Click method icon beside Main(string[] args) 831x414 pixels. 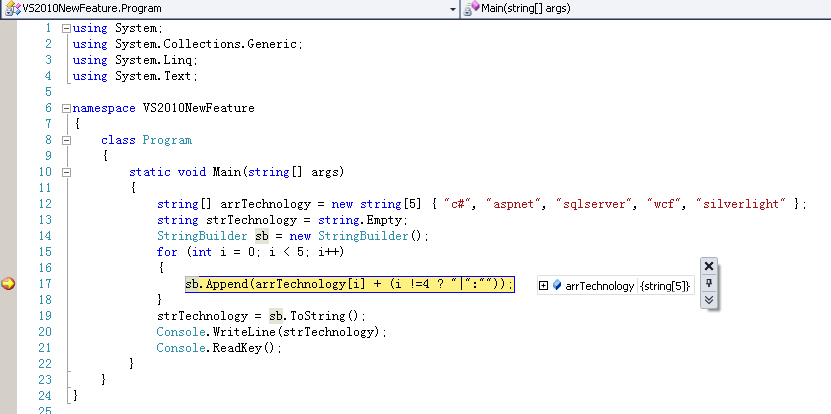(472, 8)
